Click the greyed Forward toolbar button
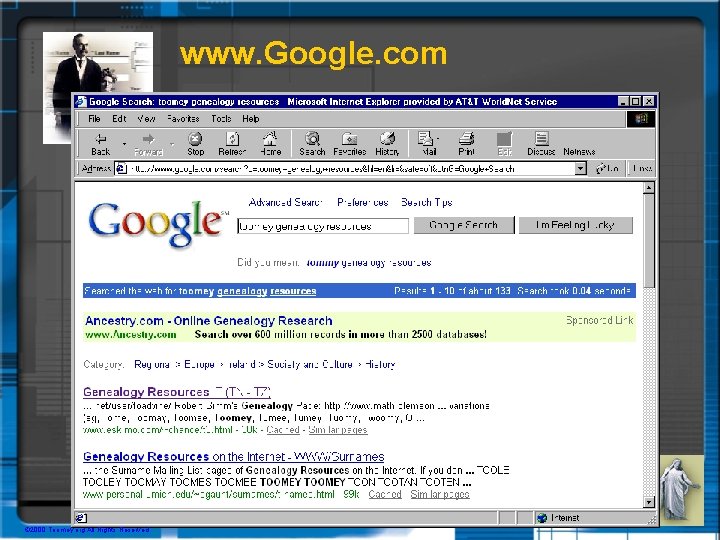 click(x=148, y=144)
